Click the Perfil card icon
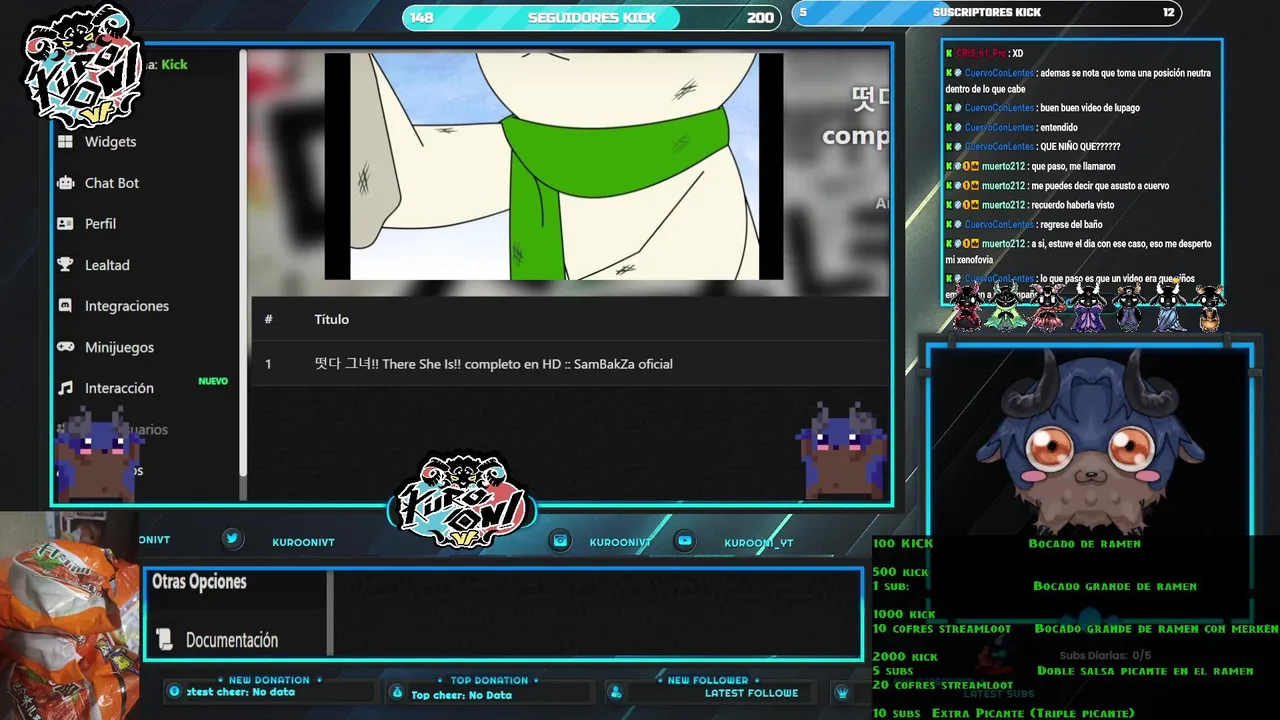The height and width of the screenshot is (720, 1280). pyautogui.click(x=65, y=224)
